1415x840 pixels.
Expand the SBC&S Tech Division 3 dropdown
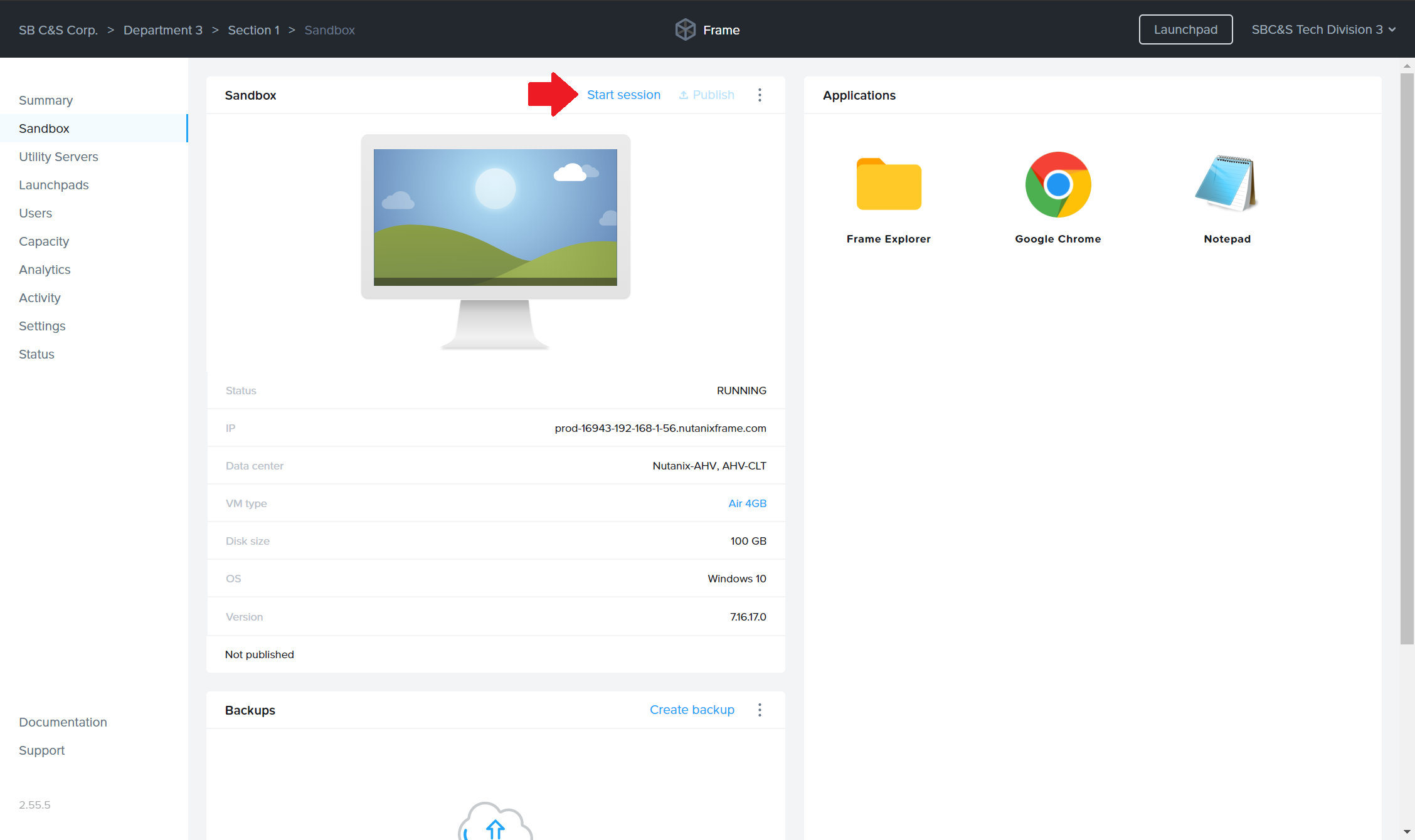click(x=1323, y=29)
